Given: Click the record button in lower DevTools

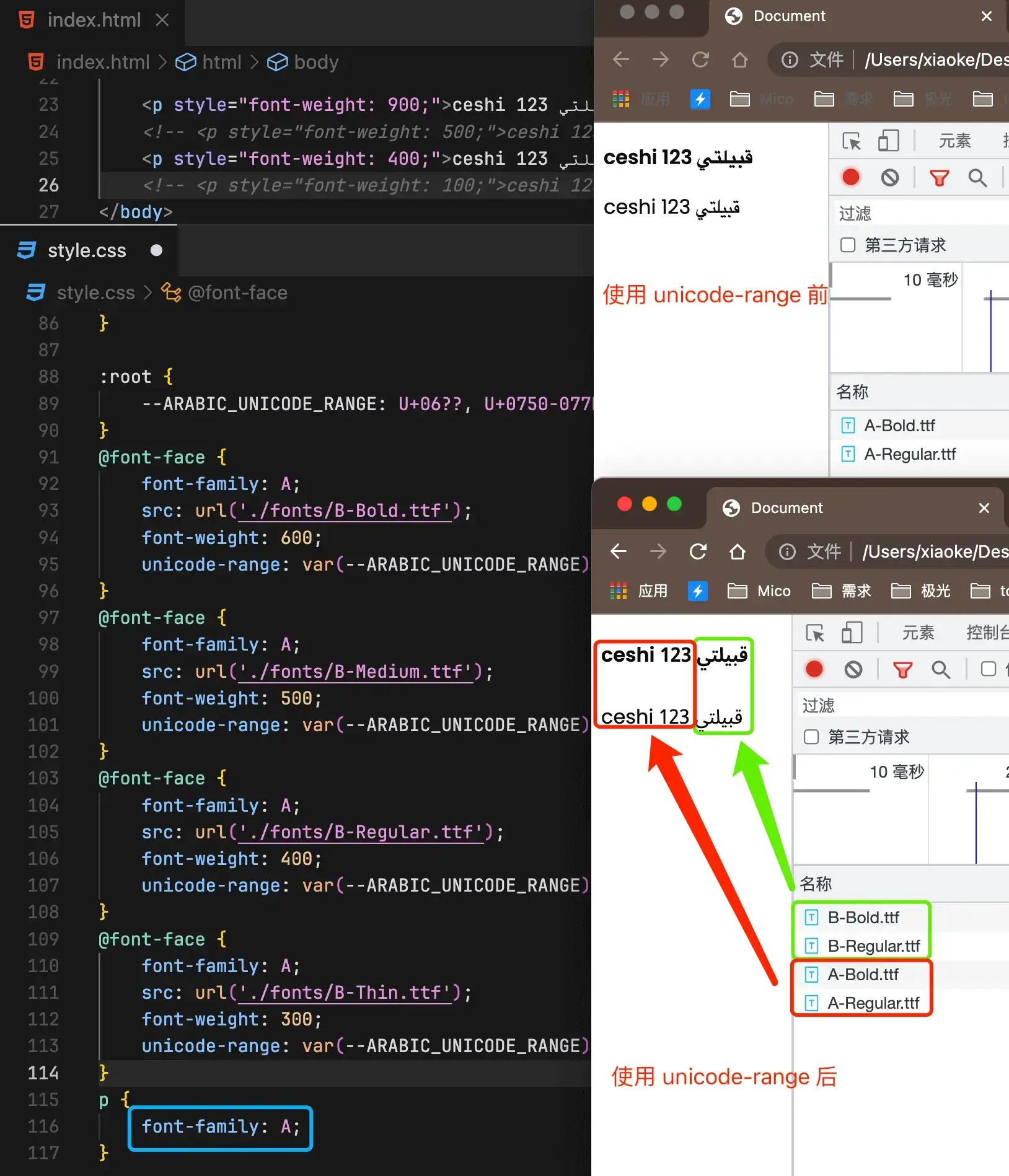Looking at the screenshot, I should pos(814,669).
